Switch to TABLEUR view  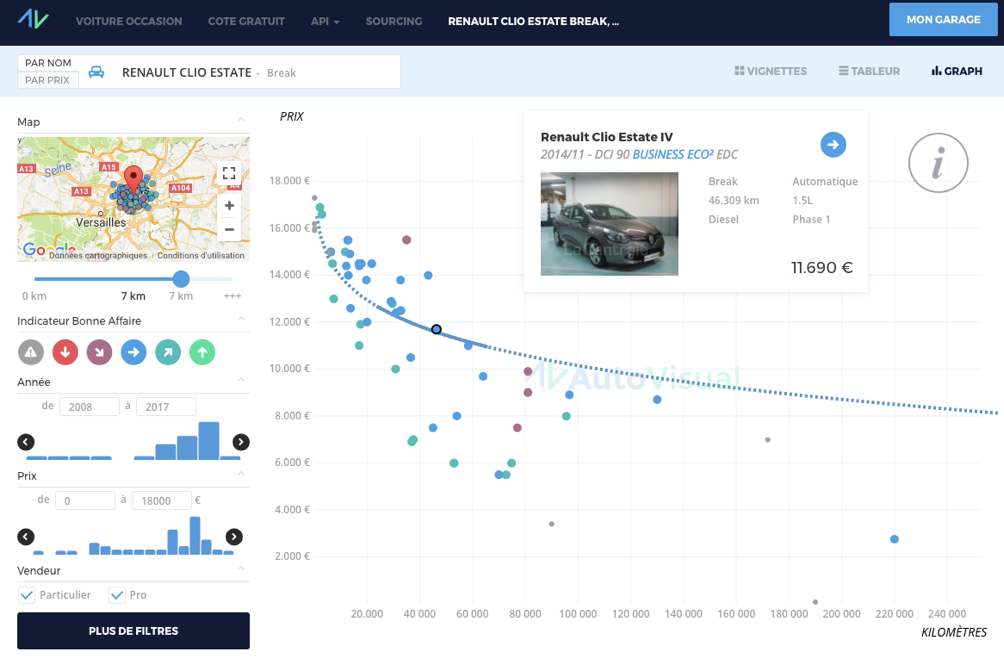pyautogui.click(x=869, y=71)
